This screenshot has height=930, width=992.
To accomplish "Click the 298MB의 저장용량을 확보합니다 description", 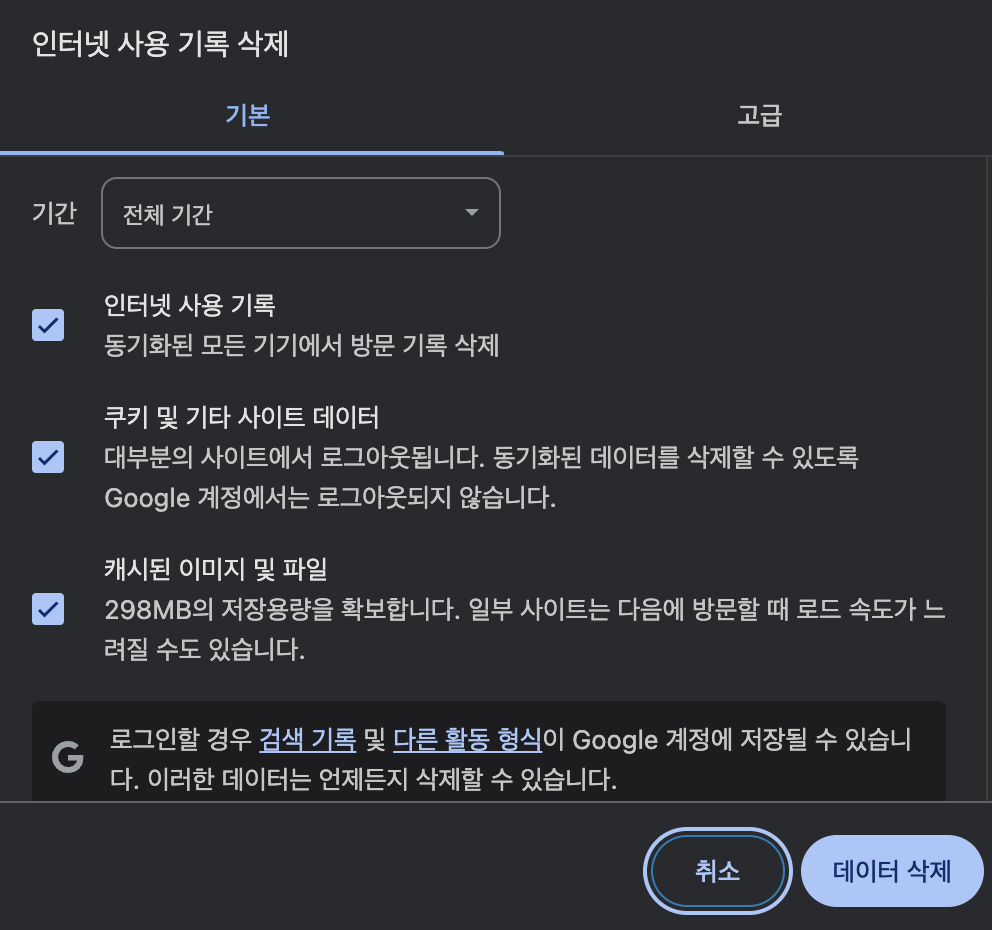I will [524, 629].
